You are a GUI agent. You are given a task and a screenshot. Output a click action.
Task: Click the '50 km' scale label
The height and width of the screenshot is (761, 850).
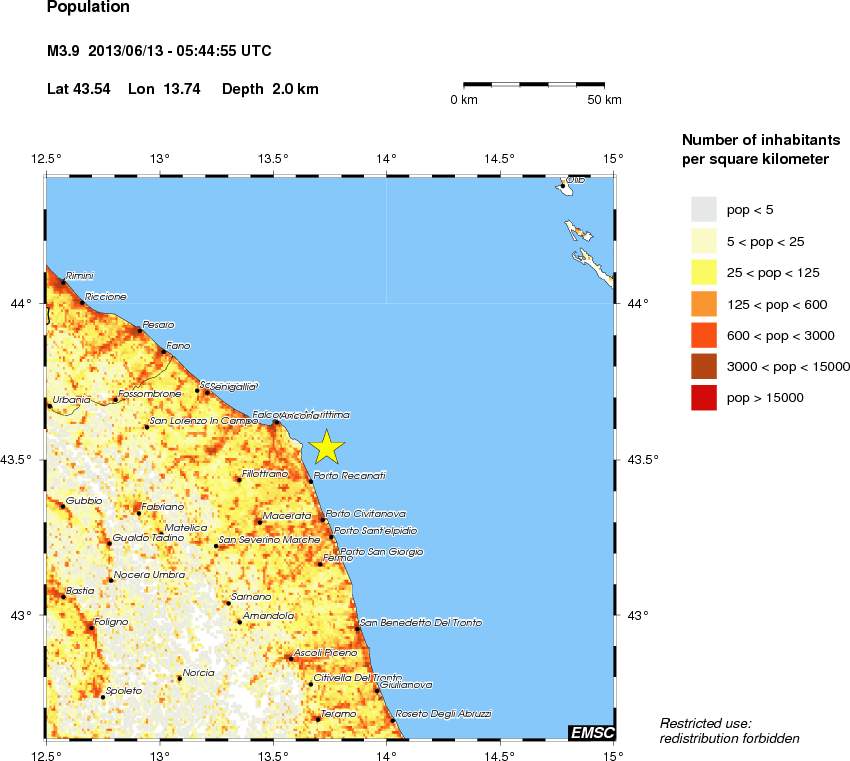coord(604,100)
